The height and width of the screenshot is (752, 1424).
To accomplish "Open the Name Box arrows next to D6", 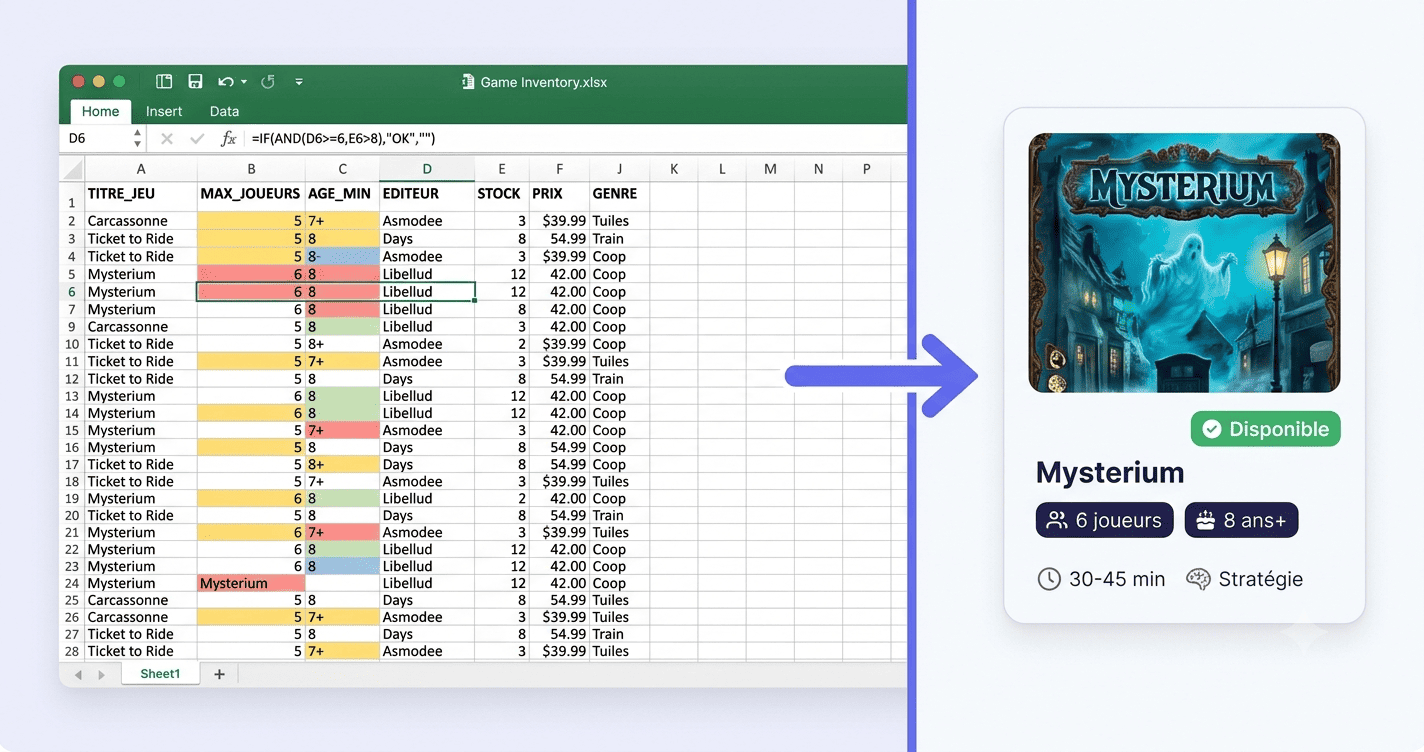I will click(x=138, y=139).
